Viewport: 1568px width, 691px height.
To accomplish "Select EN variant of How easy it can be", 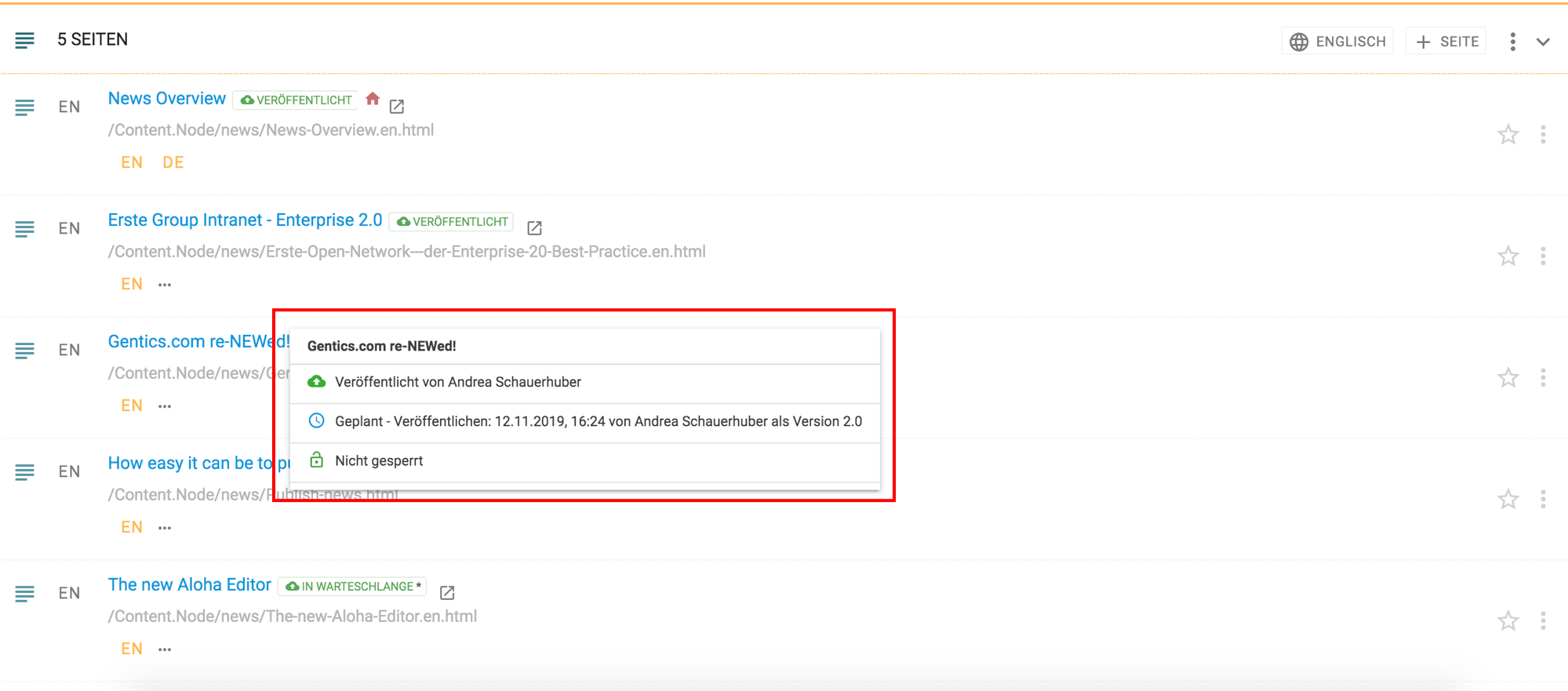I will (x=132, y=527).
